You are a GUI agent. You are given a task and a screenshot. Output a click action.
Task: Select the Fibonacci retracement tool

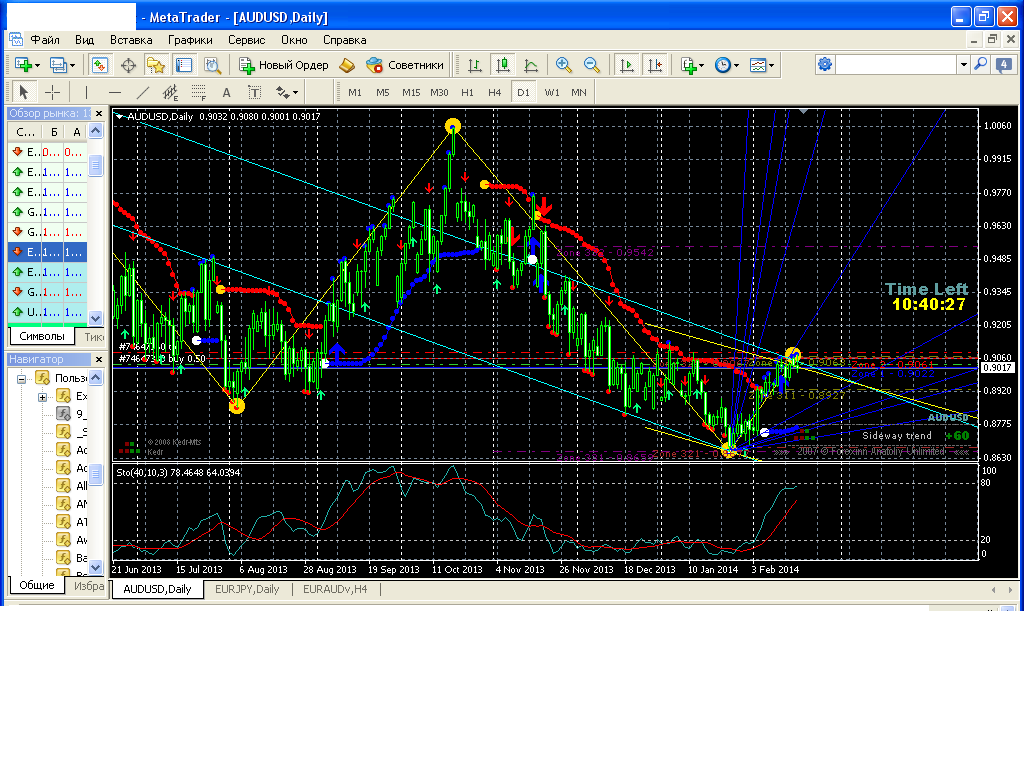(198, 92)
